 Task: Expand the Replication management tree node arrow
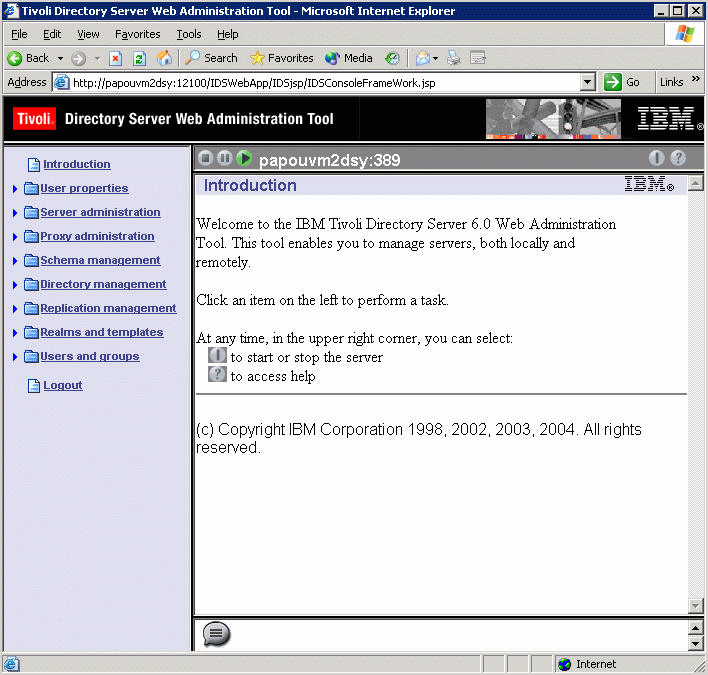tap(15, 309)
